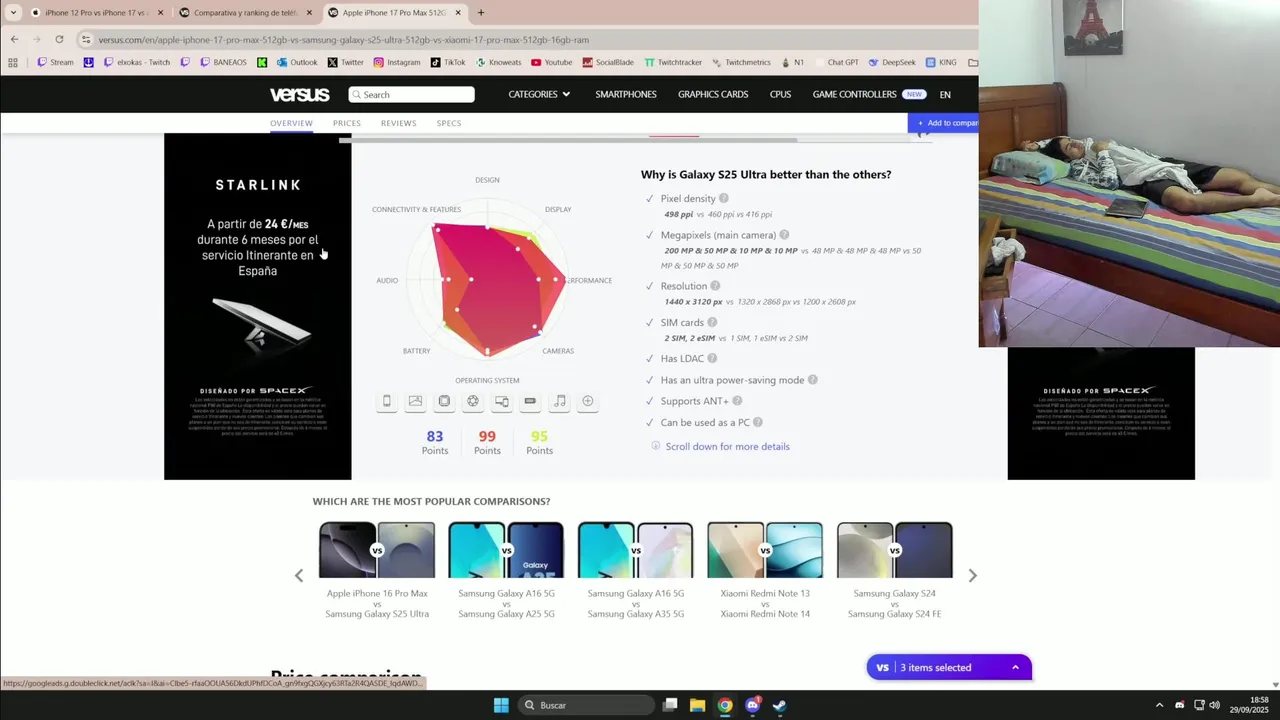This screenshot has height=720, width=1280.
Task: Open Galaxy A16 5G vs Galaxy A25 5G comparison
Action: pyautogui.click(x=506, y=570)
